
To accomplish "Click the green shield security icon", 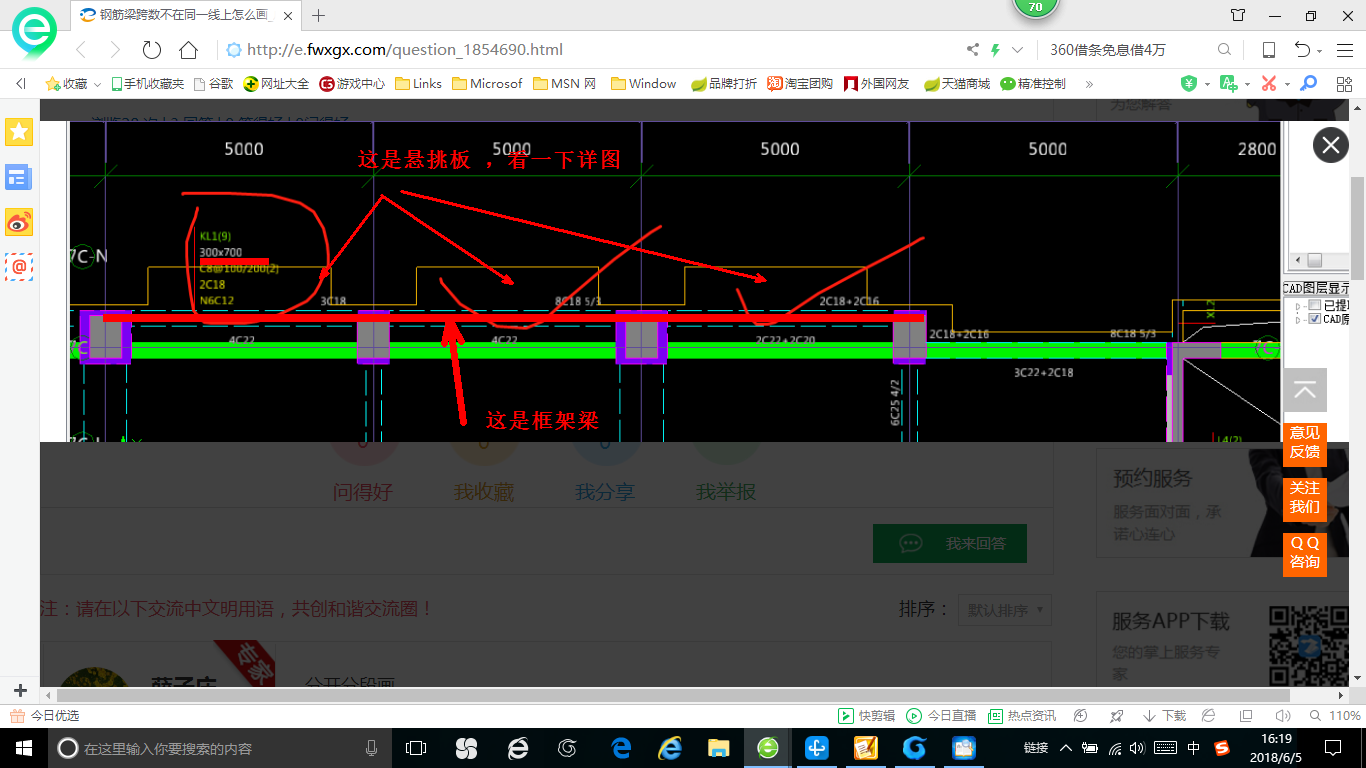I will [x=1188, y=84].
